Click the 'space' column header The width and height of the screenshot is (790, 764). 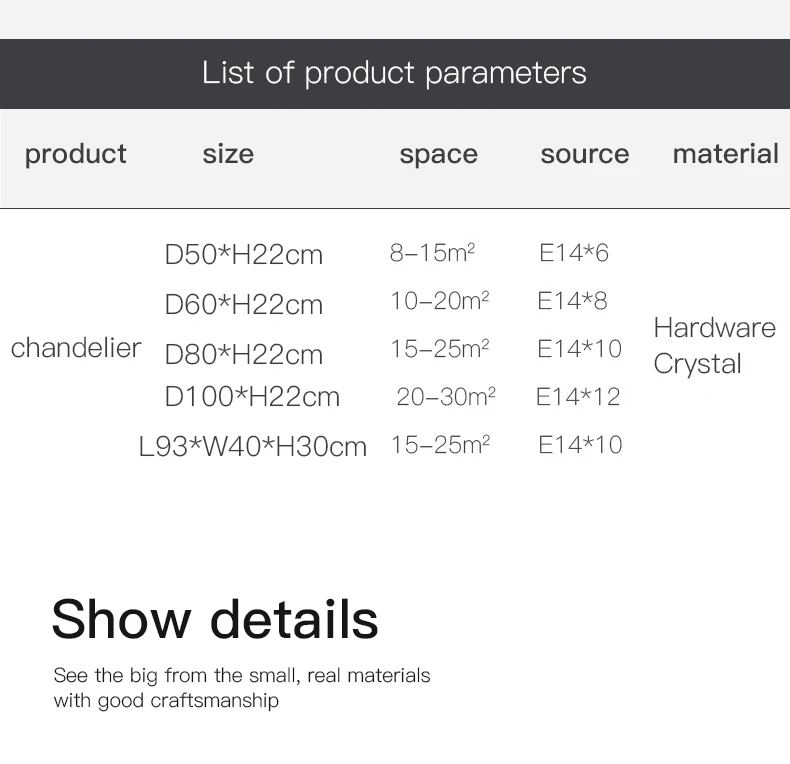tap(438, 154)
